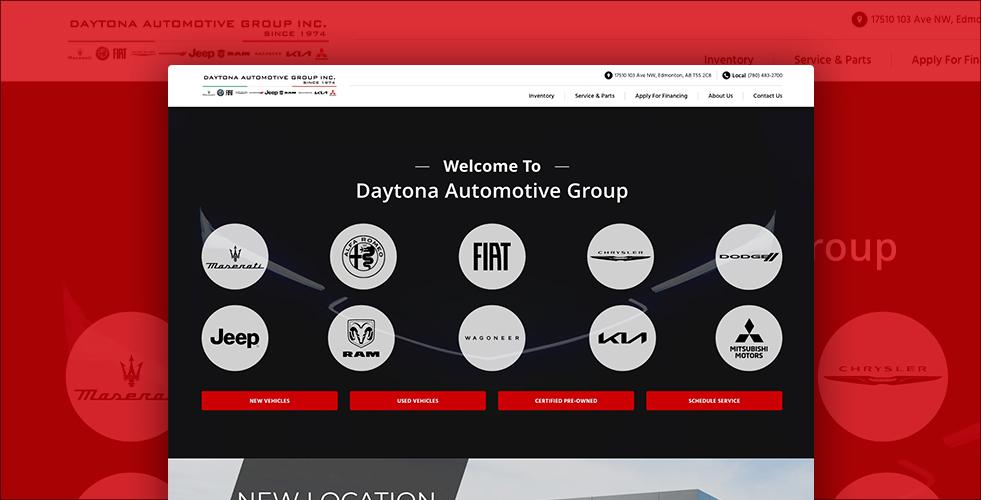
Task: Open the Chrysler brand circle on the main page
Action: 621,257
